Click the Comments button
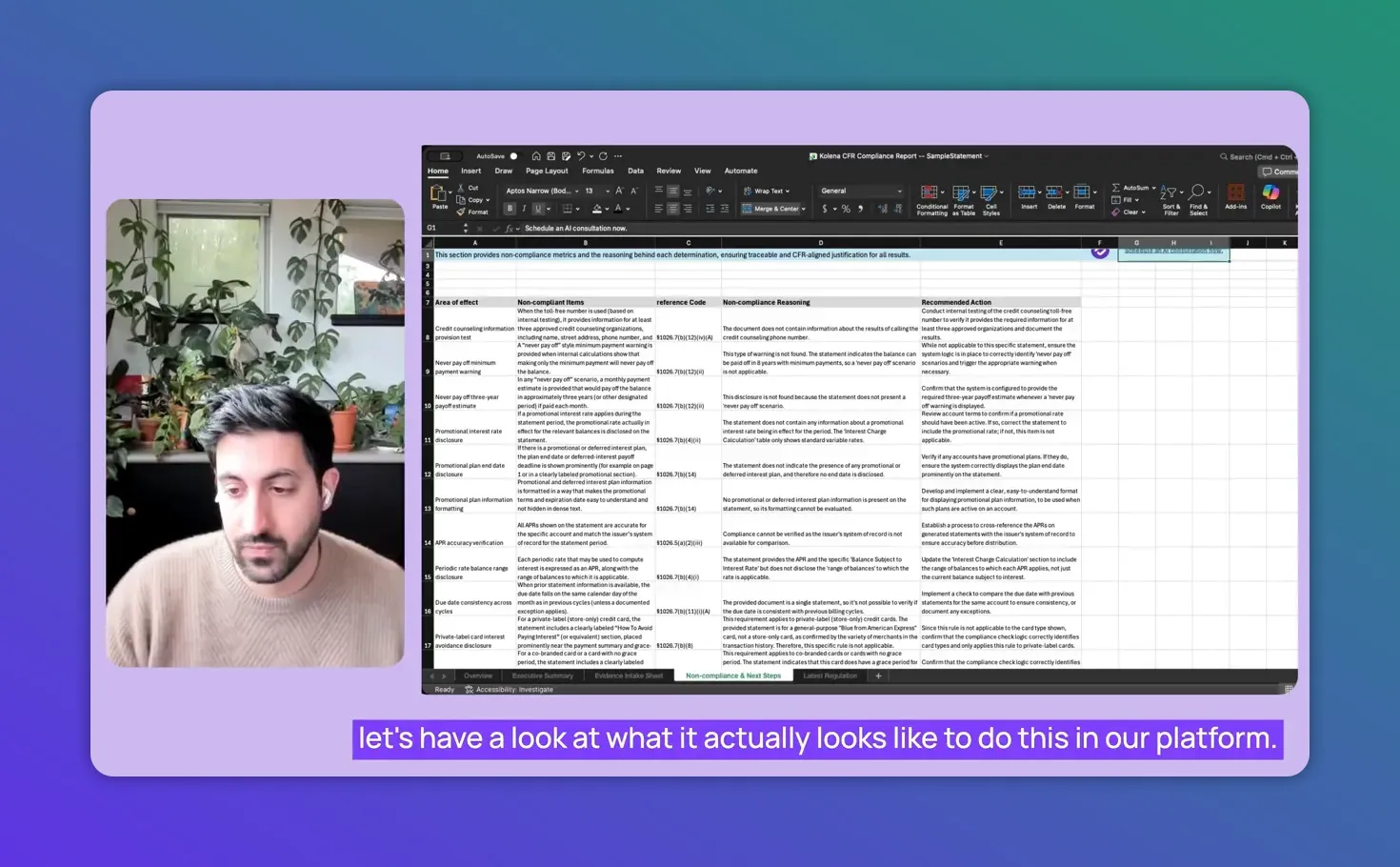The image size is (1400, 867). coord(1278,171)
